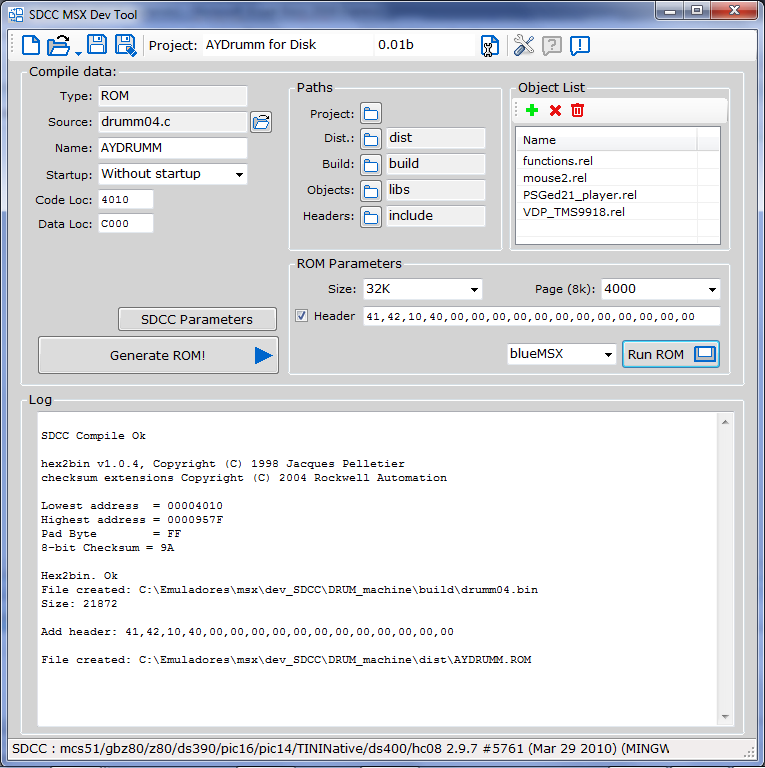Viewport: 765px width, 768px height.
Task: Click the Header bytes field in ROM Parameters
Action: 541,316
